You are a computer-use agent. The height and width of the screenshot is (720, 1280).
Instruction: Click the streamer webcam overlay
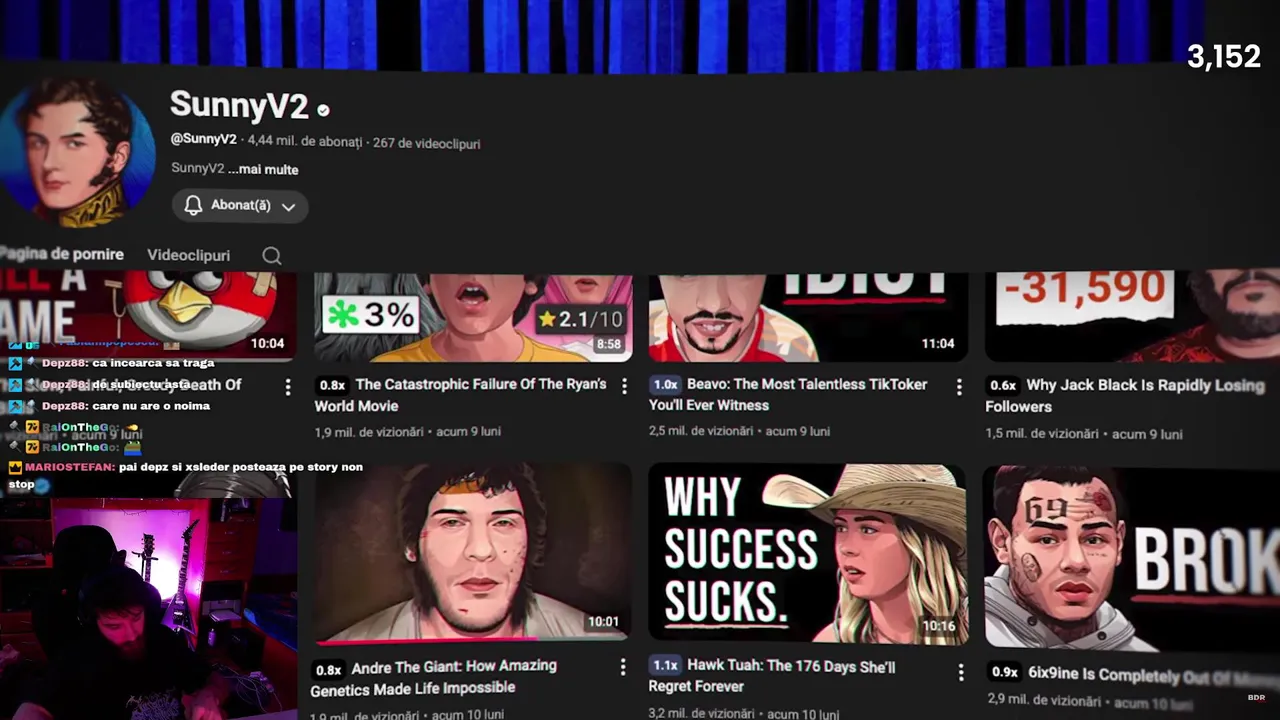pyautogui.click(x=148, y=608)
